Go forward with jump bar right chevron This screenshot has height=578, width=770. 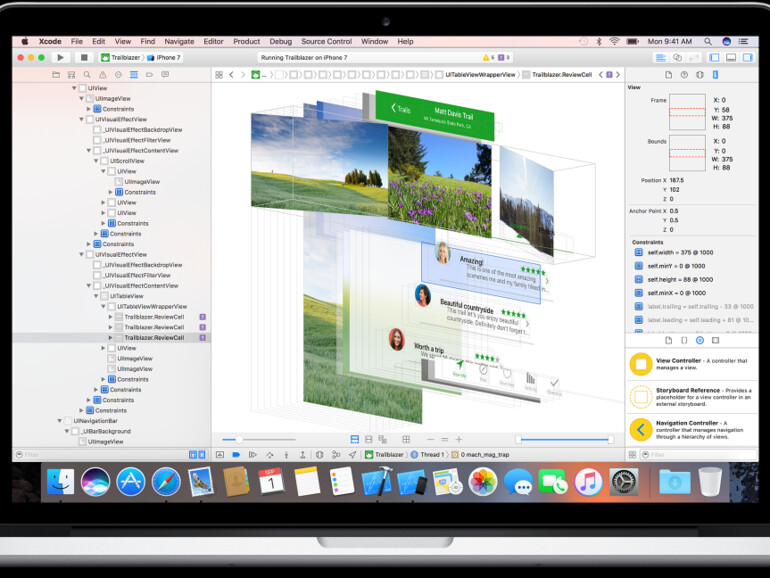click(243, 75)
